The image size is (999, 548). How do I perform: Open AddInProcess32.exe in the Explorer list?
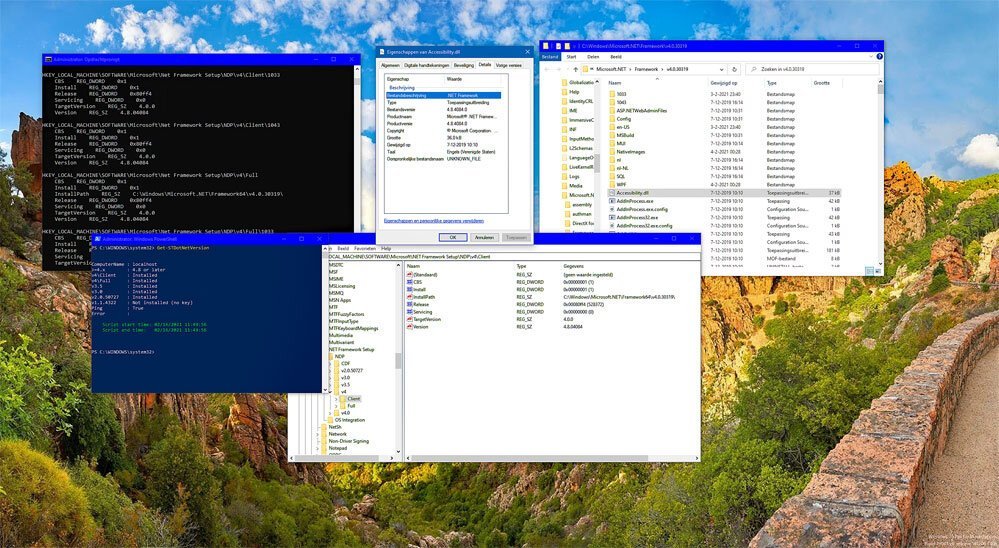point(636,217)
